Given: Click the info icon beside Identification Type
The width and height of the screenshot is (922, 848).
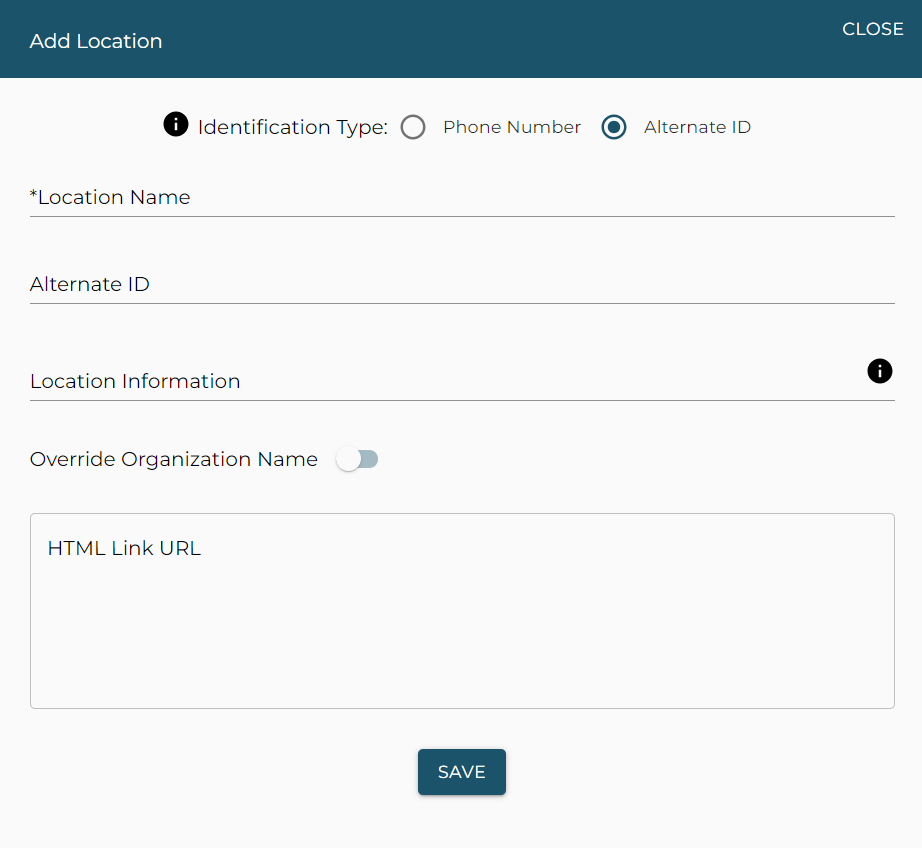Looking at the screenshot, I should click(175, 125).
